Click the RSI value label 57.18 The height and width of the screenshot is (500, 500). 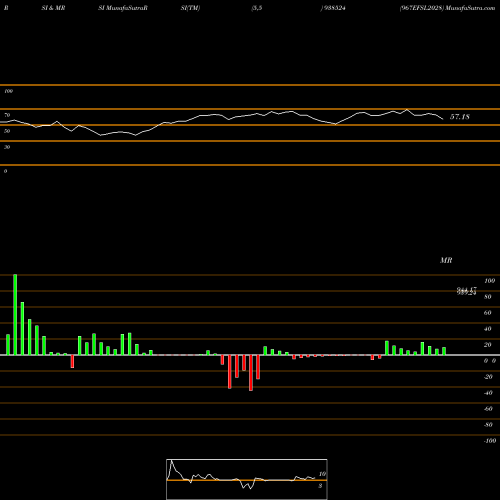pos(460,117)
